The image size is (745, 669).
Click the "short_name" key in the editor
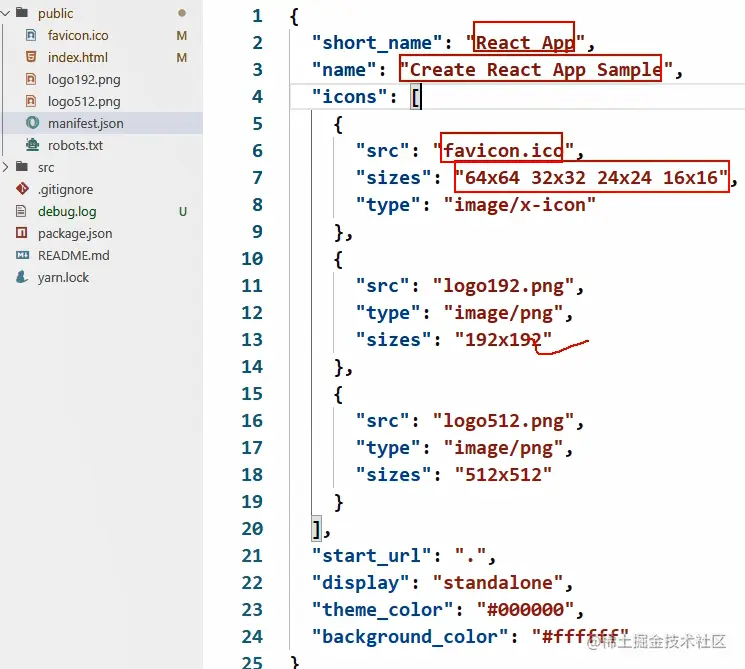pyautogui.click(x=377, y=43)
